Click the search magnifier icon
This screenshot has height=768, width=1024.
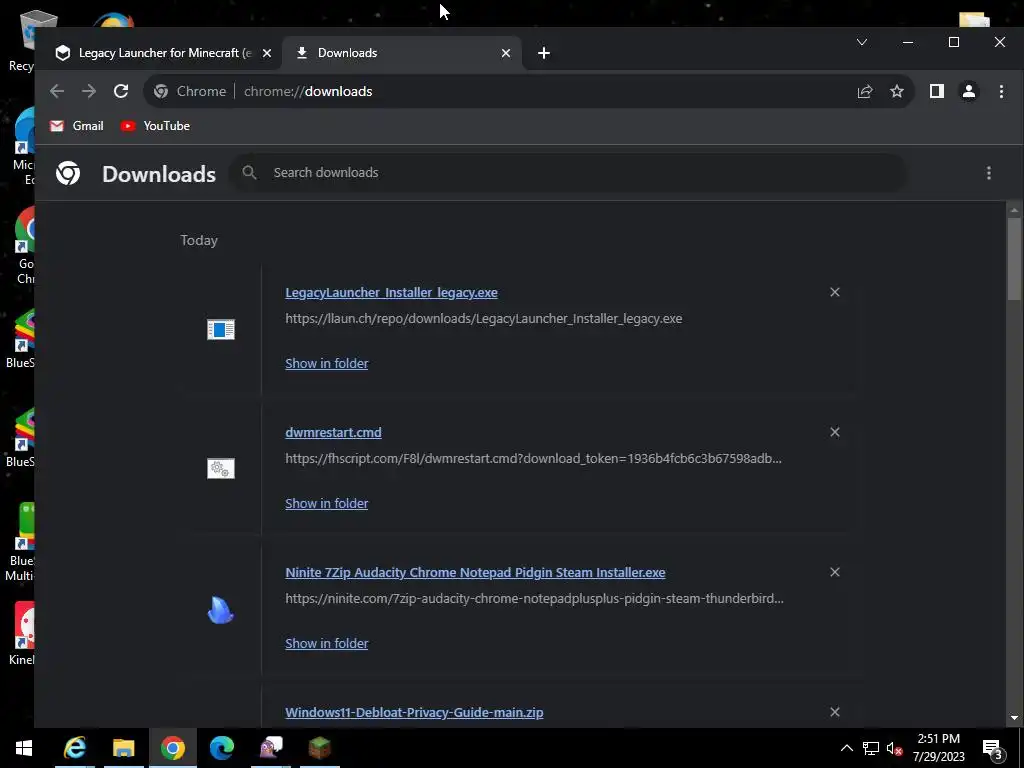click(249, 172)
